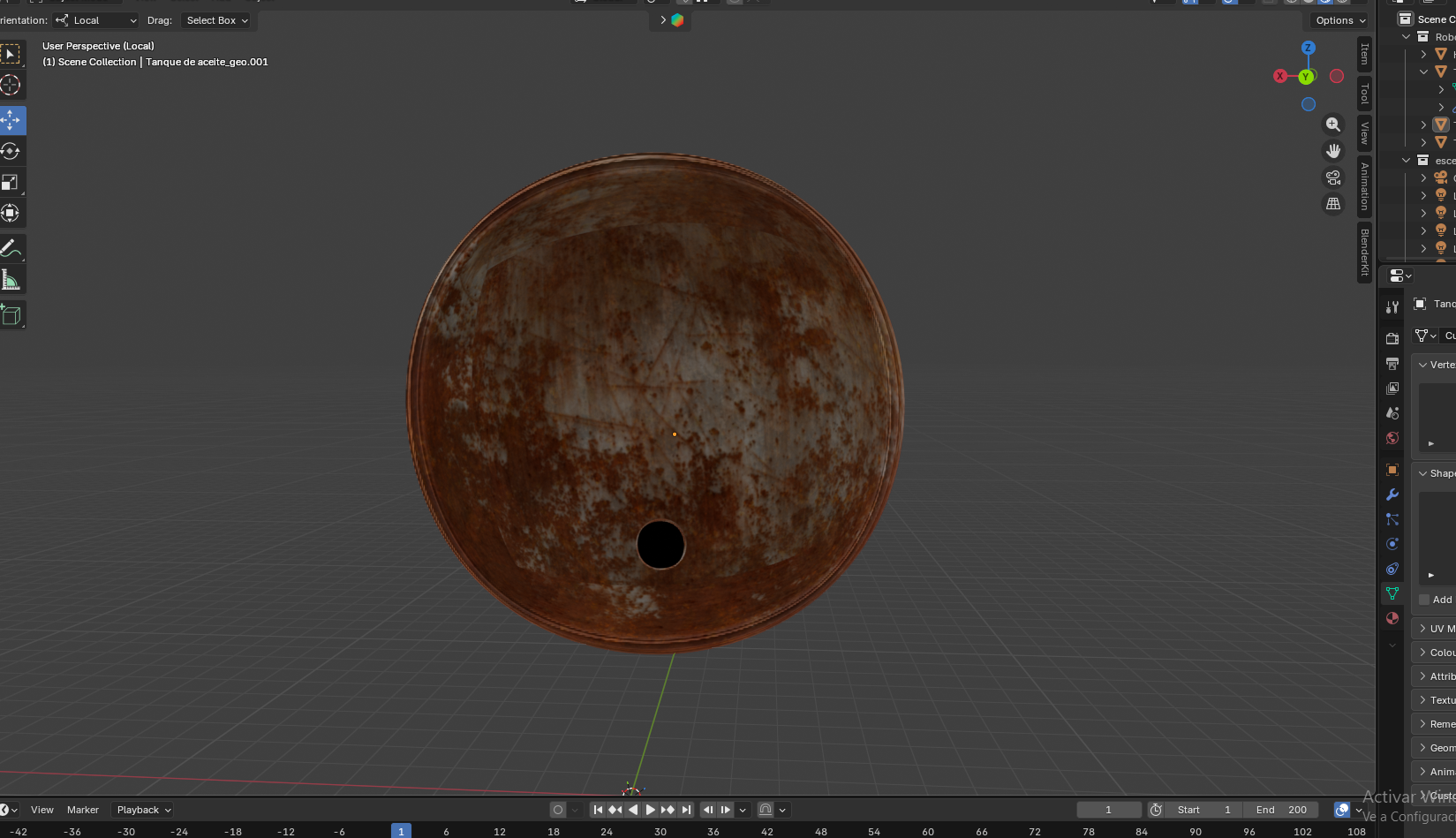Image resolution: width=1456 pixels, height=838 pixels.
Task: Pick the Annotate pencil tool
Action: pos(11,249)
